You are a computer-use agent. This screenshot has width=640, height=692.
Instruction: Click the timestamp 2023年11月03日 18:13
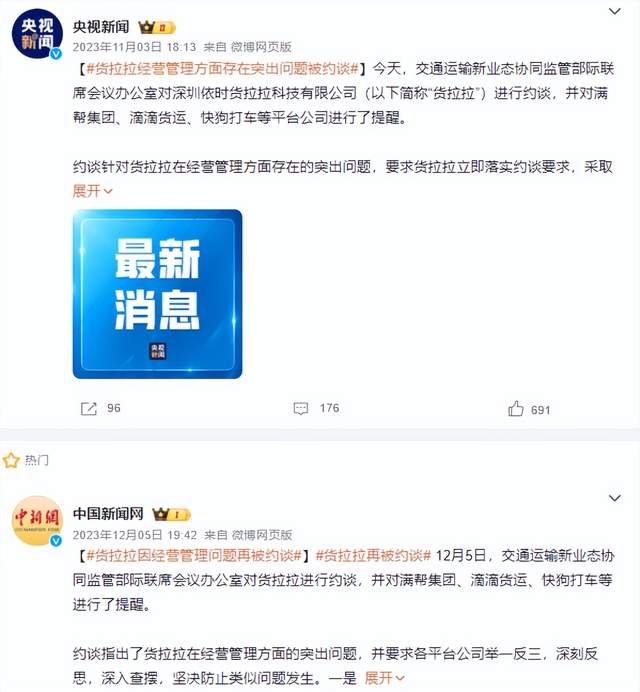click(x=134, y=47)
